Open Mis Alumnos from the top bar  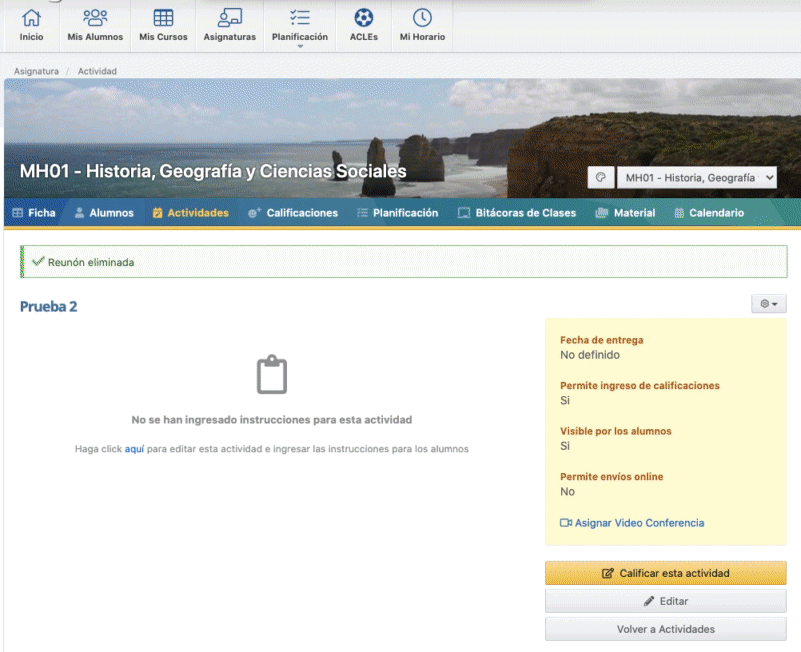pyautogui.click(x=95, y=19)
